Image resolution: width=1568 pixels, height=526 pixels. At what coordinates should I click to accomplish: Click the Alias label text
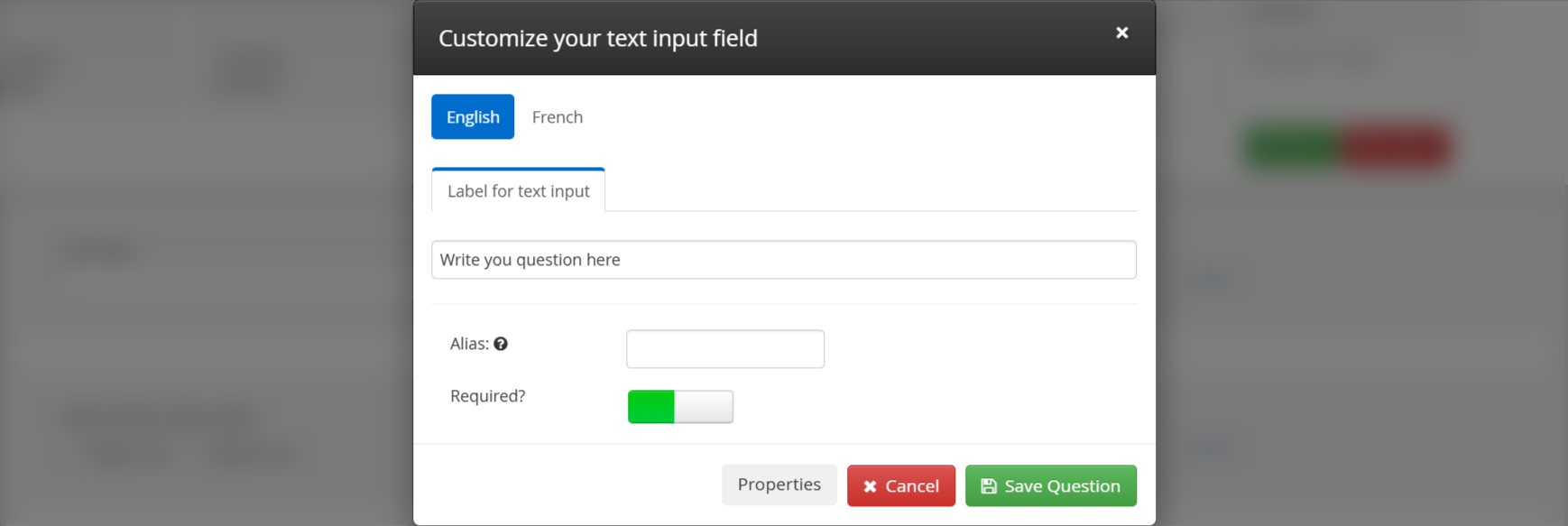(x=469, y=344)
